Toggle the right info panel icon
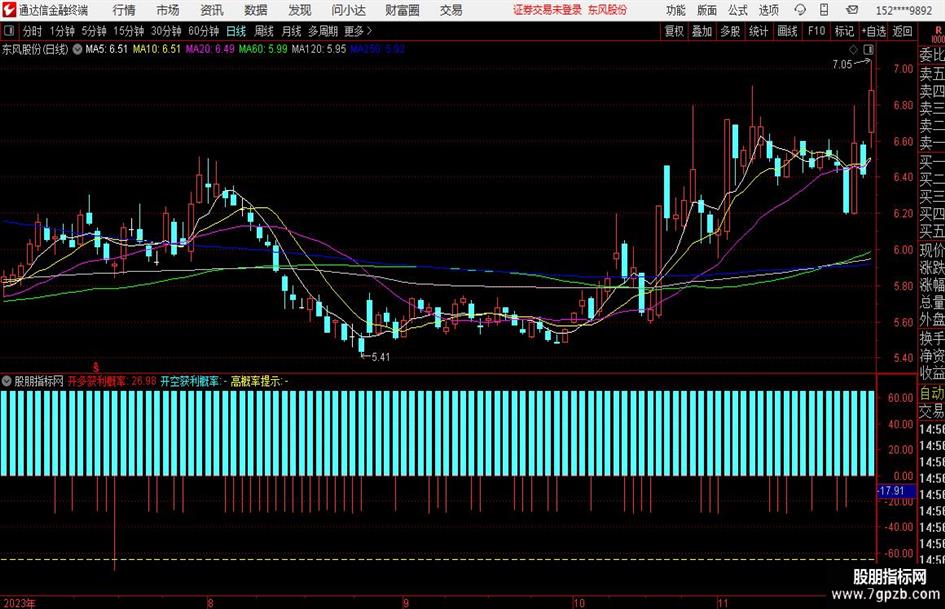The image size is (945, 609). tap(868, 49)
